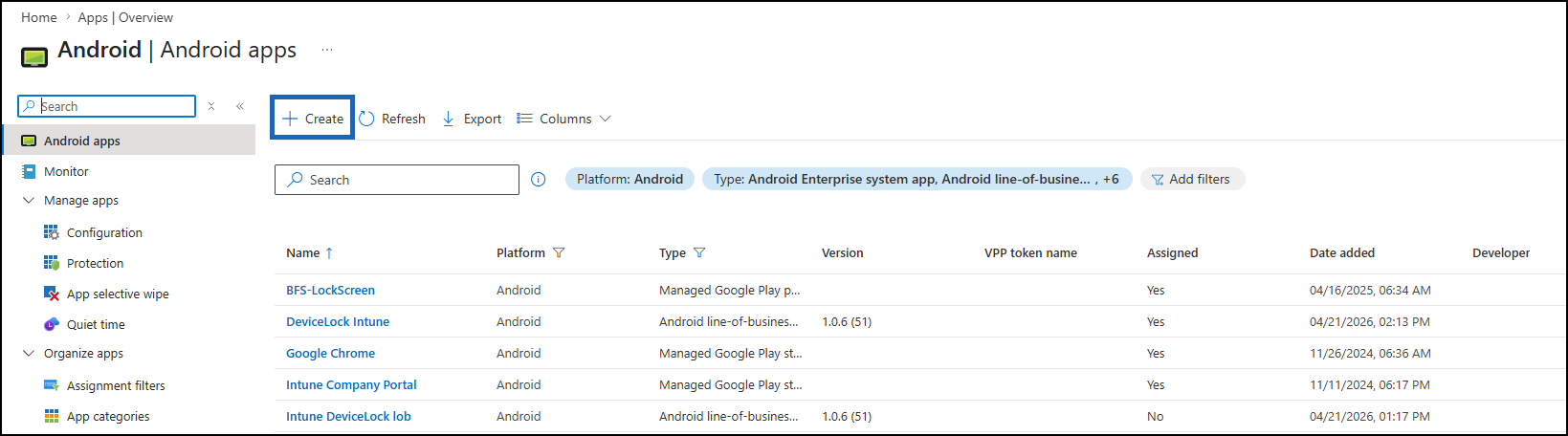Clear the sidebar search with X icon
Viewport: 1568px width, 436px height.
click(211, 106)
